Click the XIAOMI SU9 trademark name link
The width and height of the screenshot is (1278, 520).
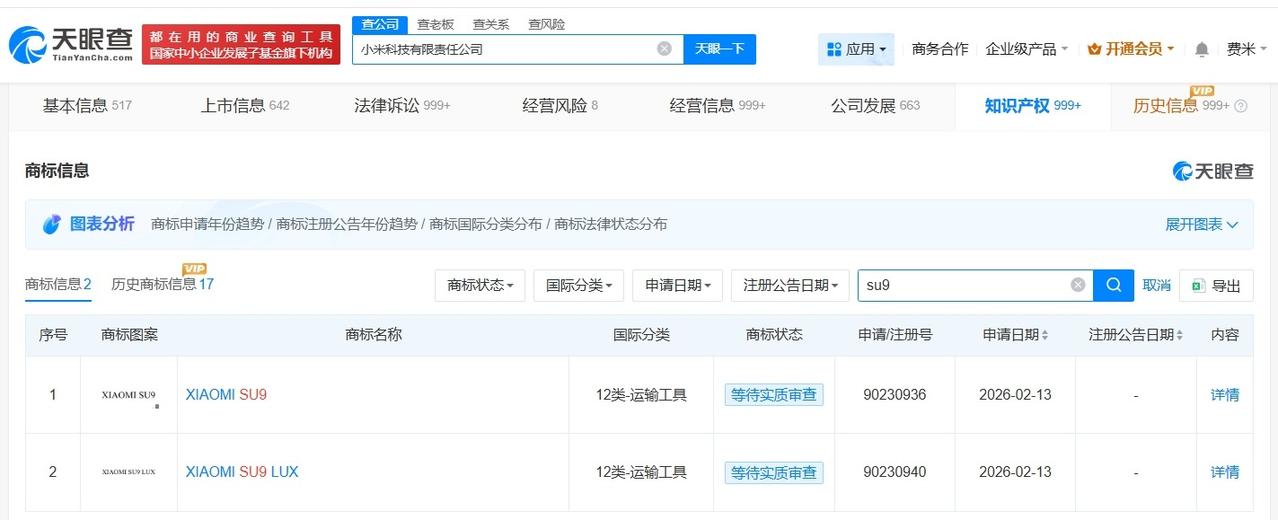coord(226,395)
